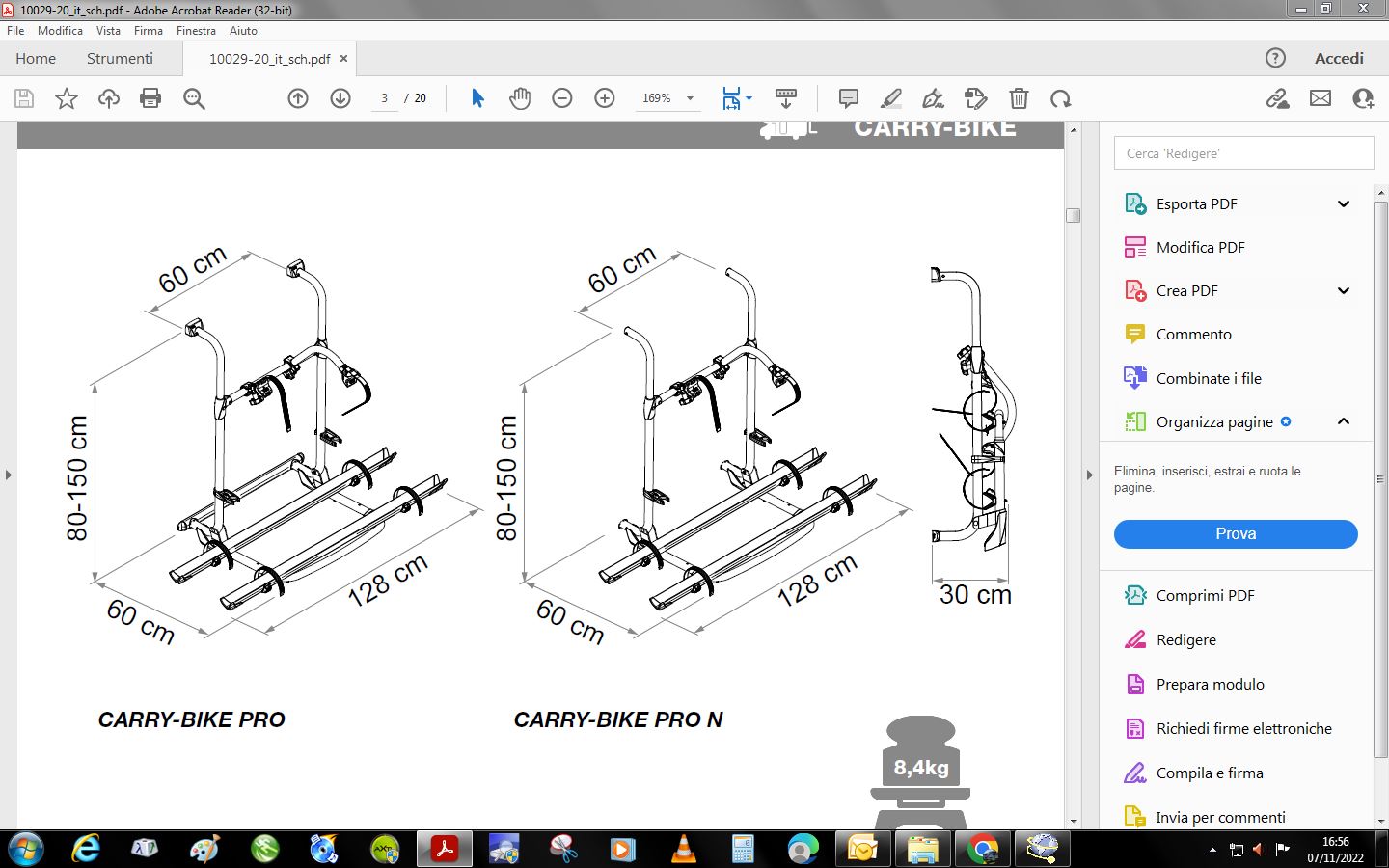The image size is (1389, 868).
Task: Go to the next page arrow
Action: 340,98
